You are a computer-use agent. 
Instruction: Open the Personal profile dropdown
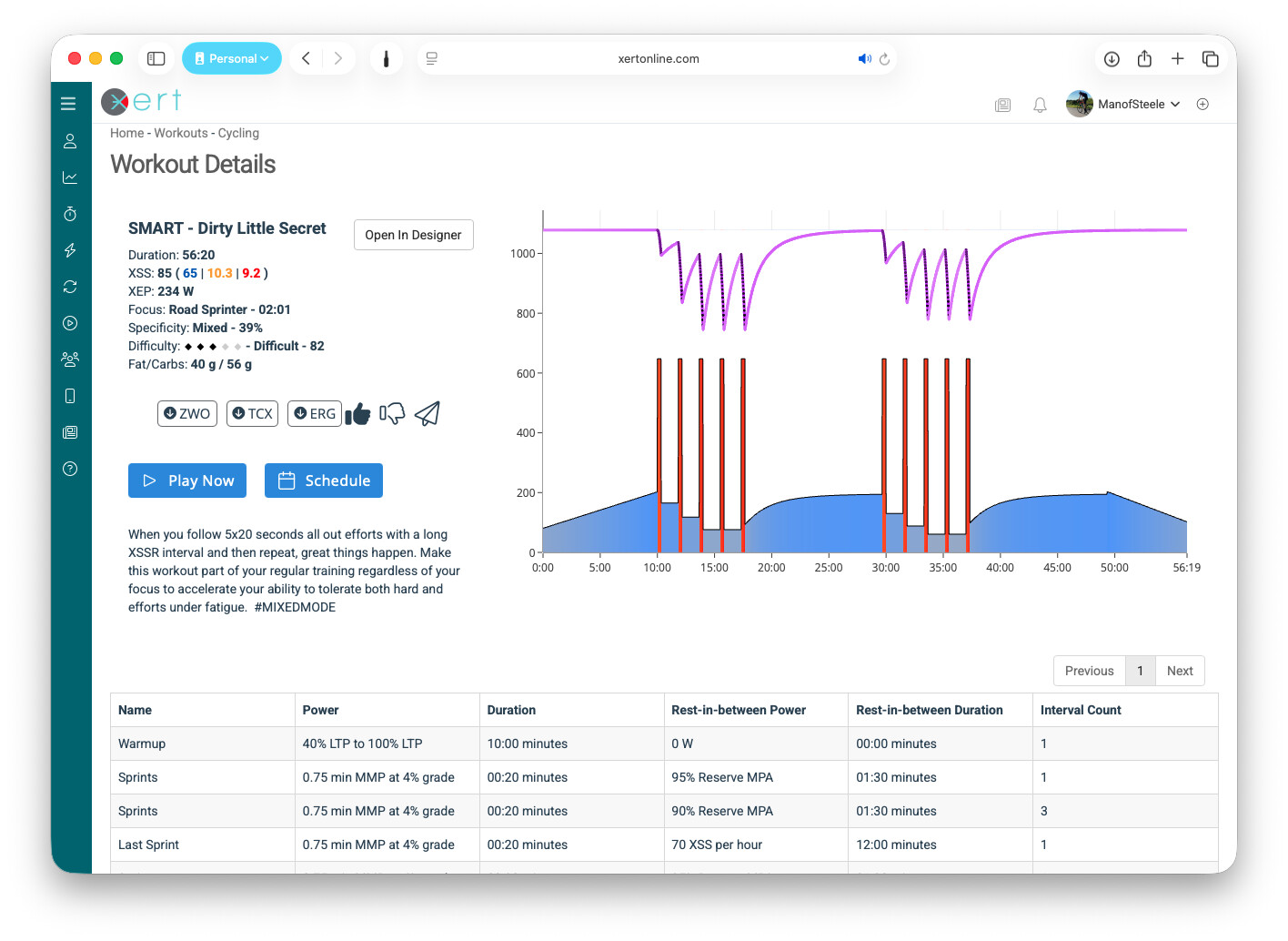tap(232, 58)
